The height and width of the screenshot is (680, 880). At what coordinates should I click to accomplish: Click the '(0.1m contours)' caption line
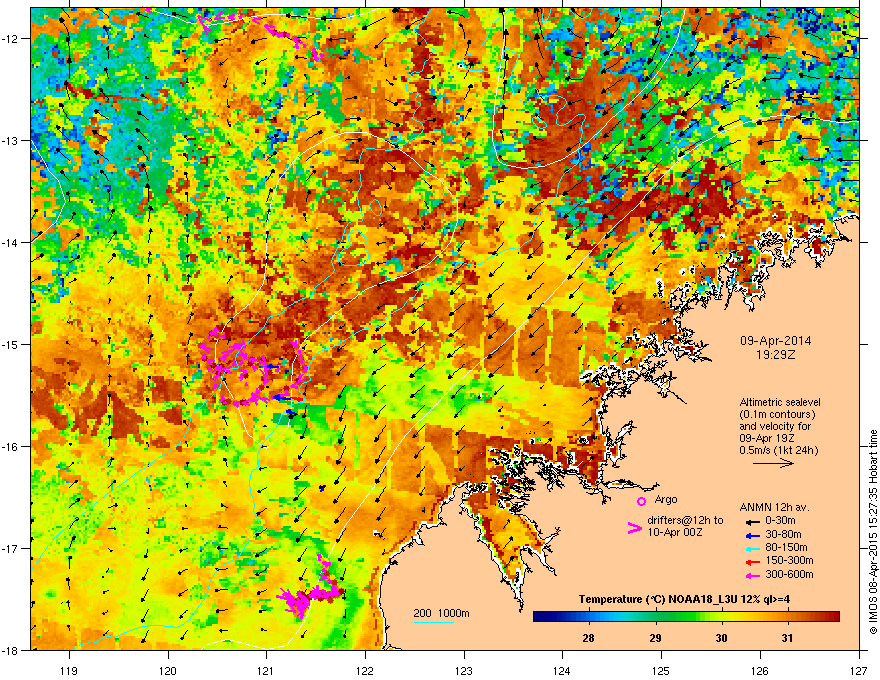tap(777, 414)
